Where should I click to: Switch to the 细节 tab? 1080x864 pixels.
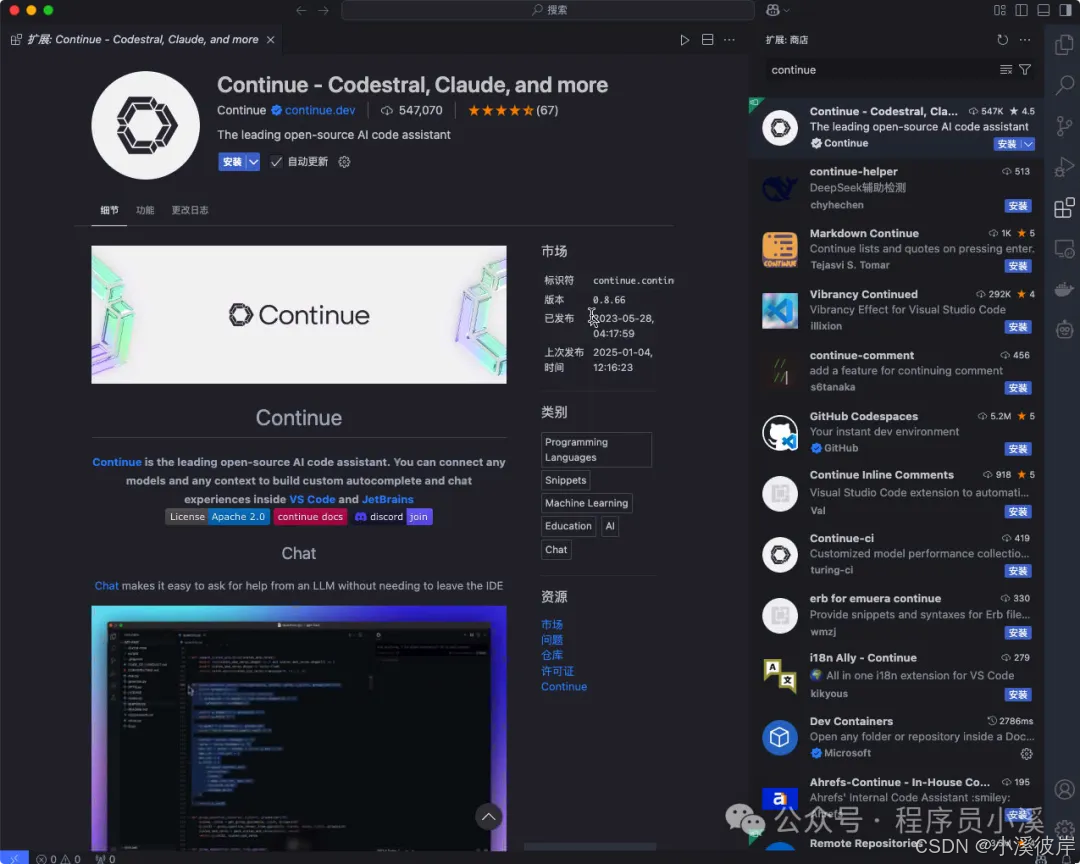coord(109,210)
